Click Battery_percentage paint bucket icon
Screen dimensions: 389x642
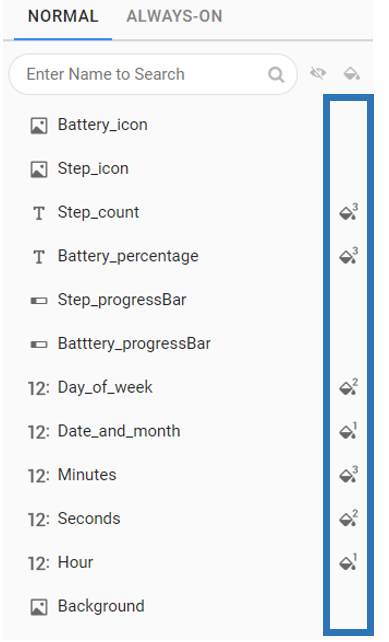point(348,256)
